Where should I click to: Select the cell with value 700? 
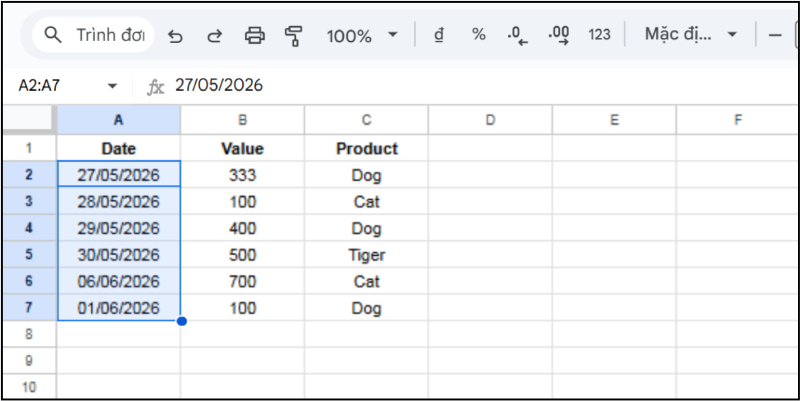pyautogui.click(x=242, y=282)
